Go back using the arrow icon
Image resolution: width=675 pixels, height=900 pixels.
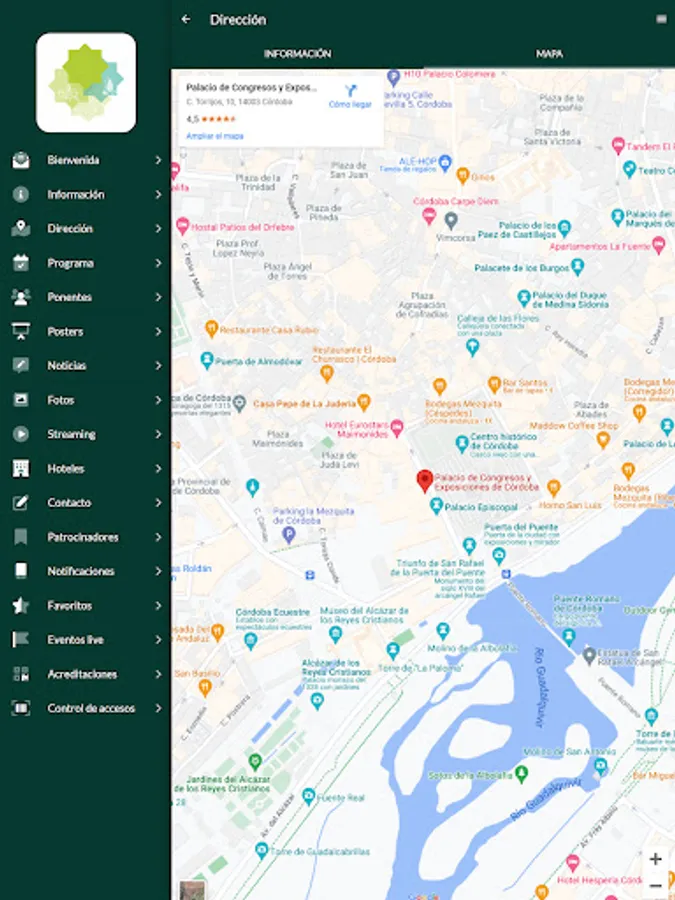(x=185, y=20)
